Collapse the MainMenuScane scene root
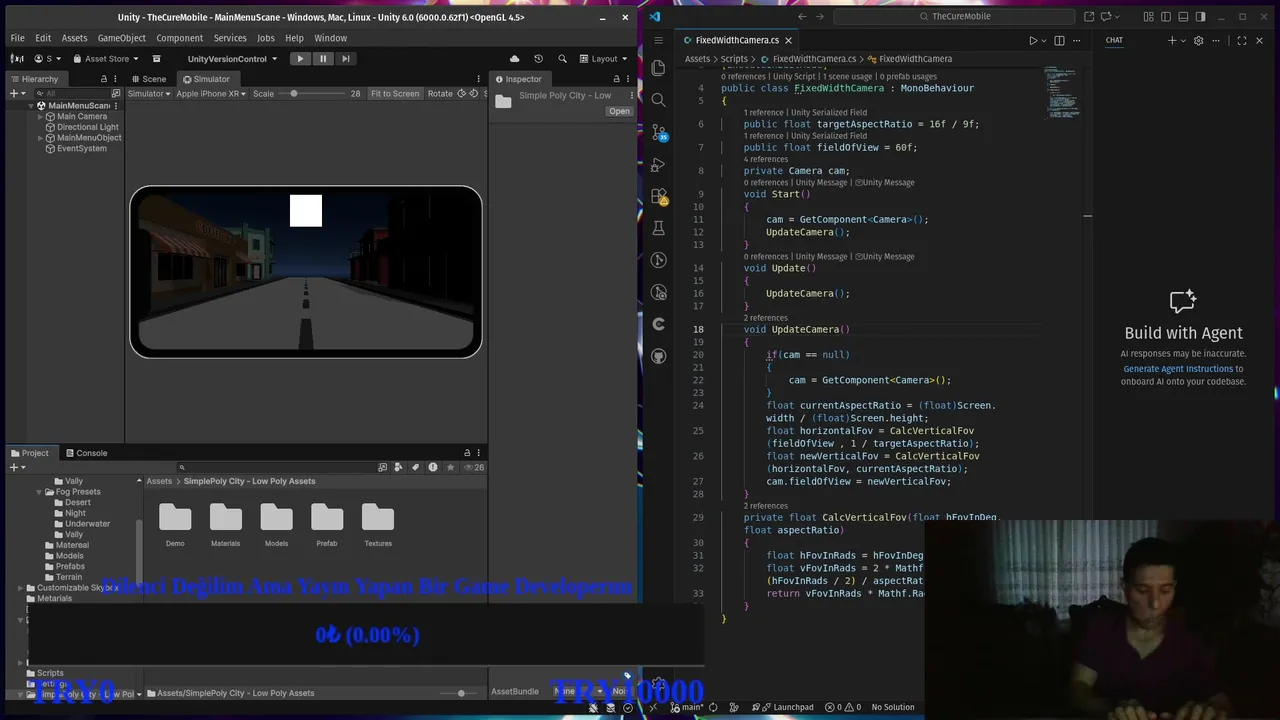Viewport: 1280px width, 720px height. (31, 105)
